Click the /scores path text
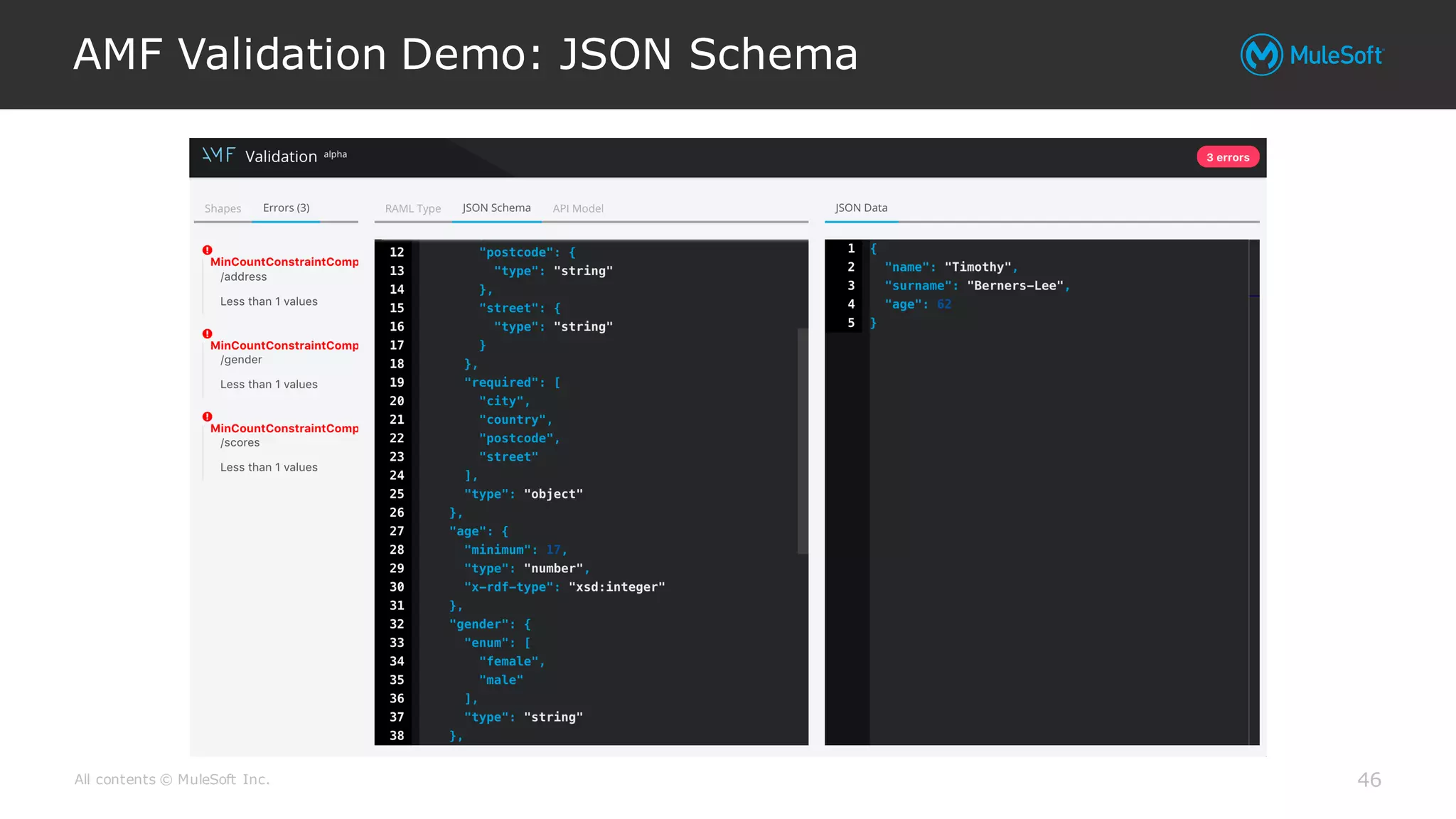Screen dimensions: 1456x819 pyautogui.click(x=240, y=442)
